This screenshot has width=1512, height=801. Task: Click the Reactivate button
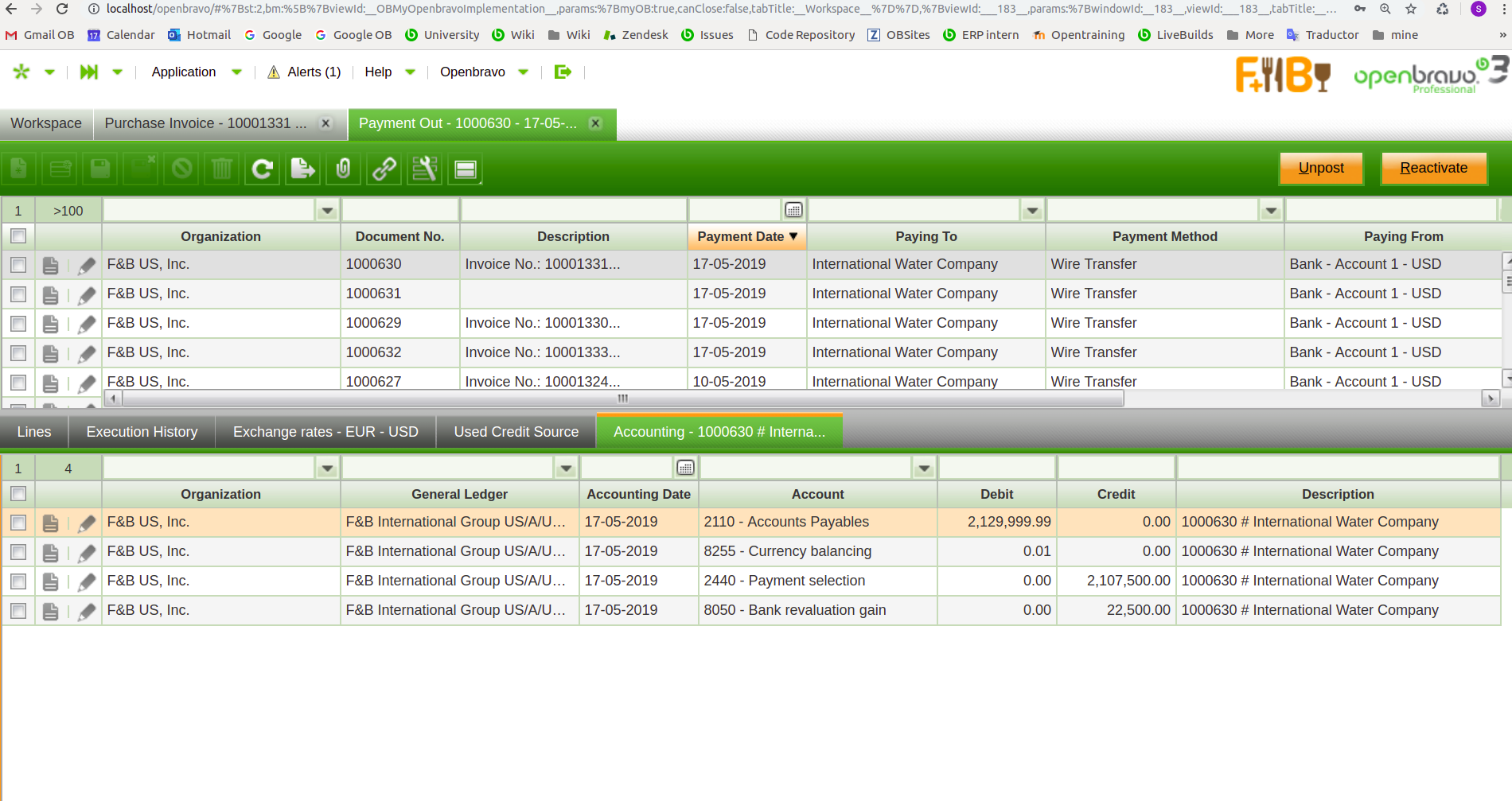click(1433, 169)
